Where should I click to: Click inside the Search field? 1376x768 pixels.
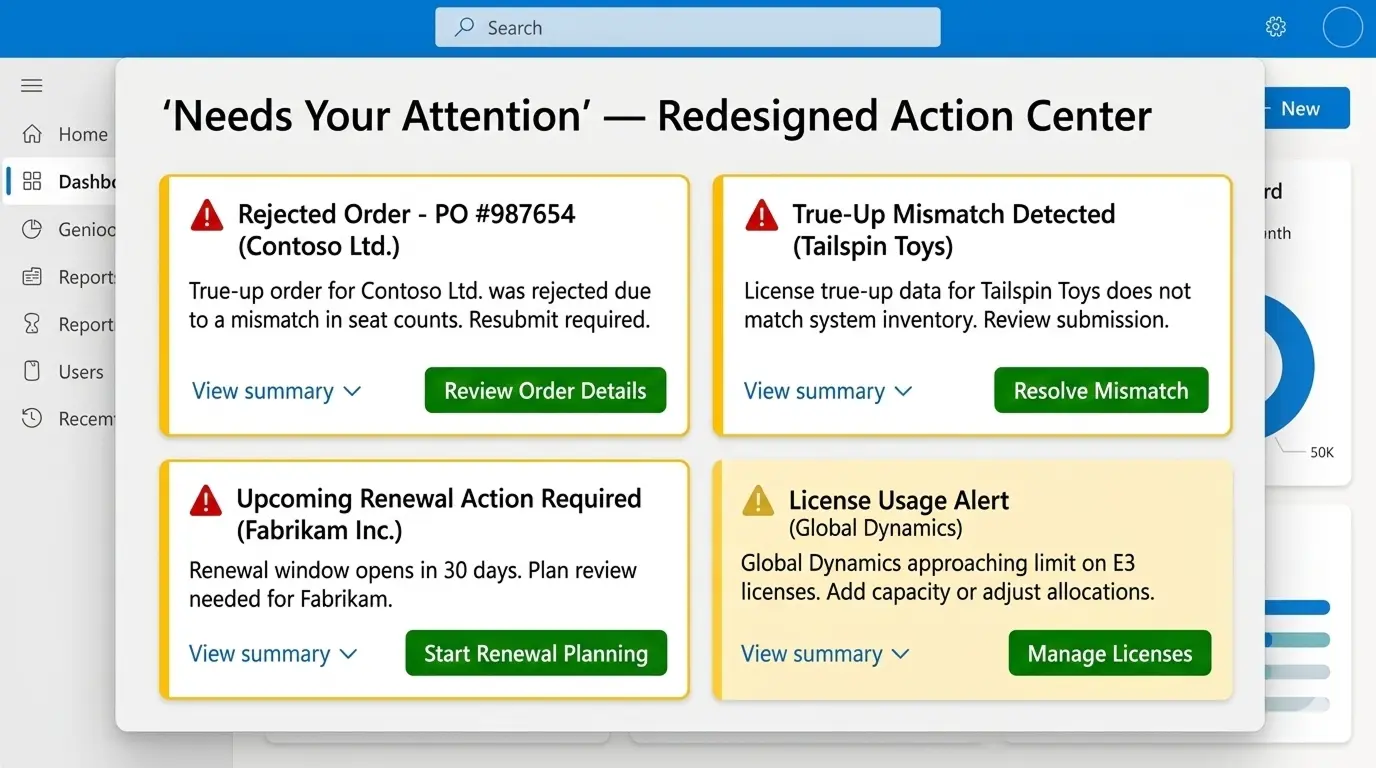(x=687, y=27)
